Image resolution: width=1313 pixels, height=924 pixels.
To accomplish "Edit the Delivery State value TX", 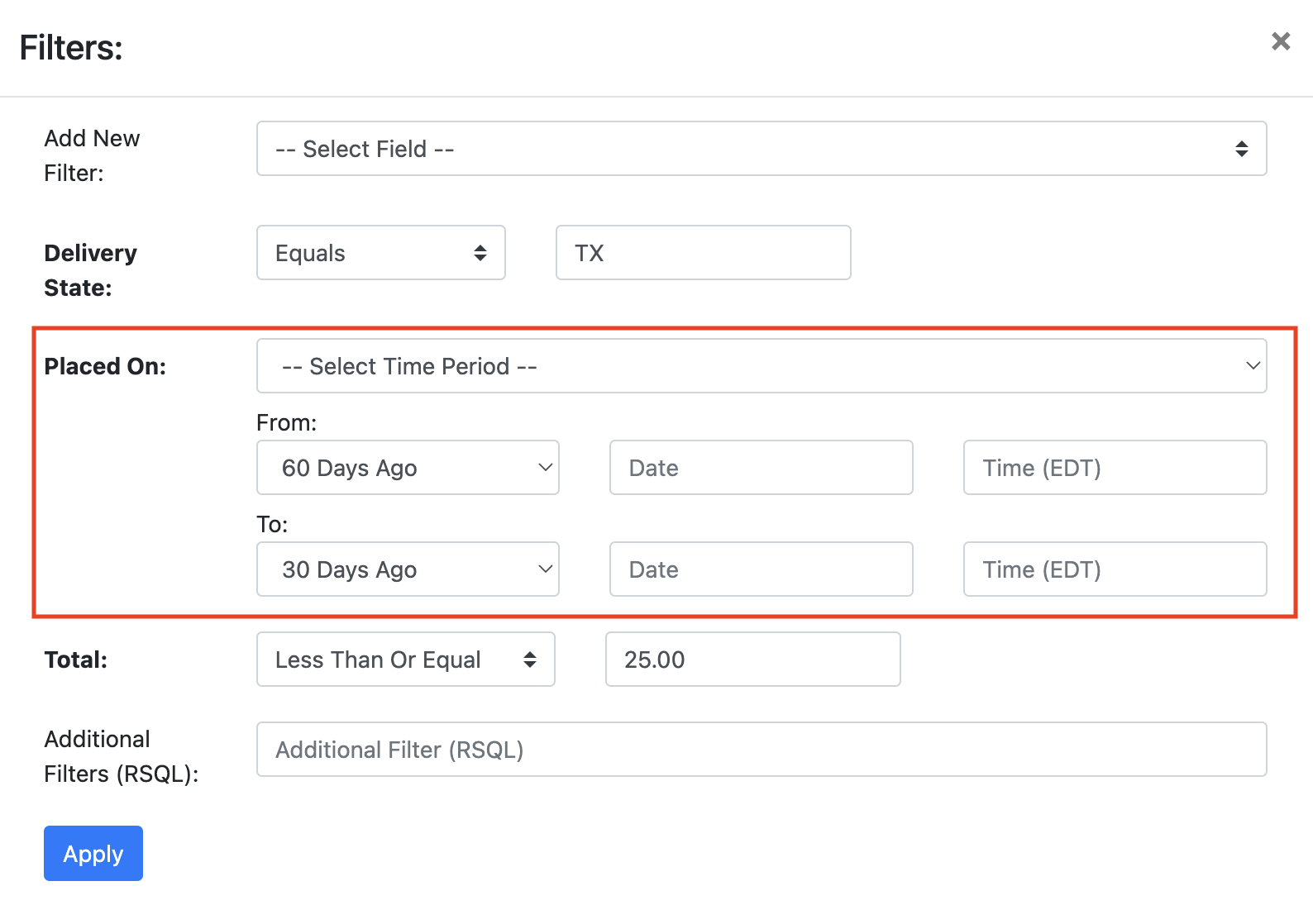I will pos(704,253).
